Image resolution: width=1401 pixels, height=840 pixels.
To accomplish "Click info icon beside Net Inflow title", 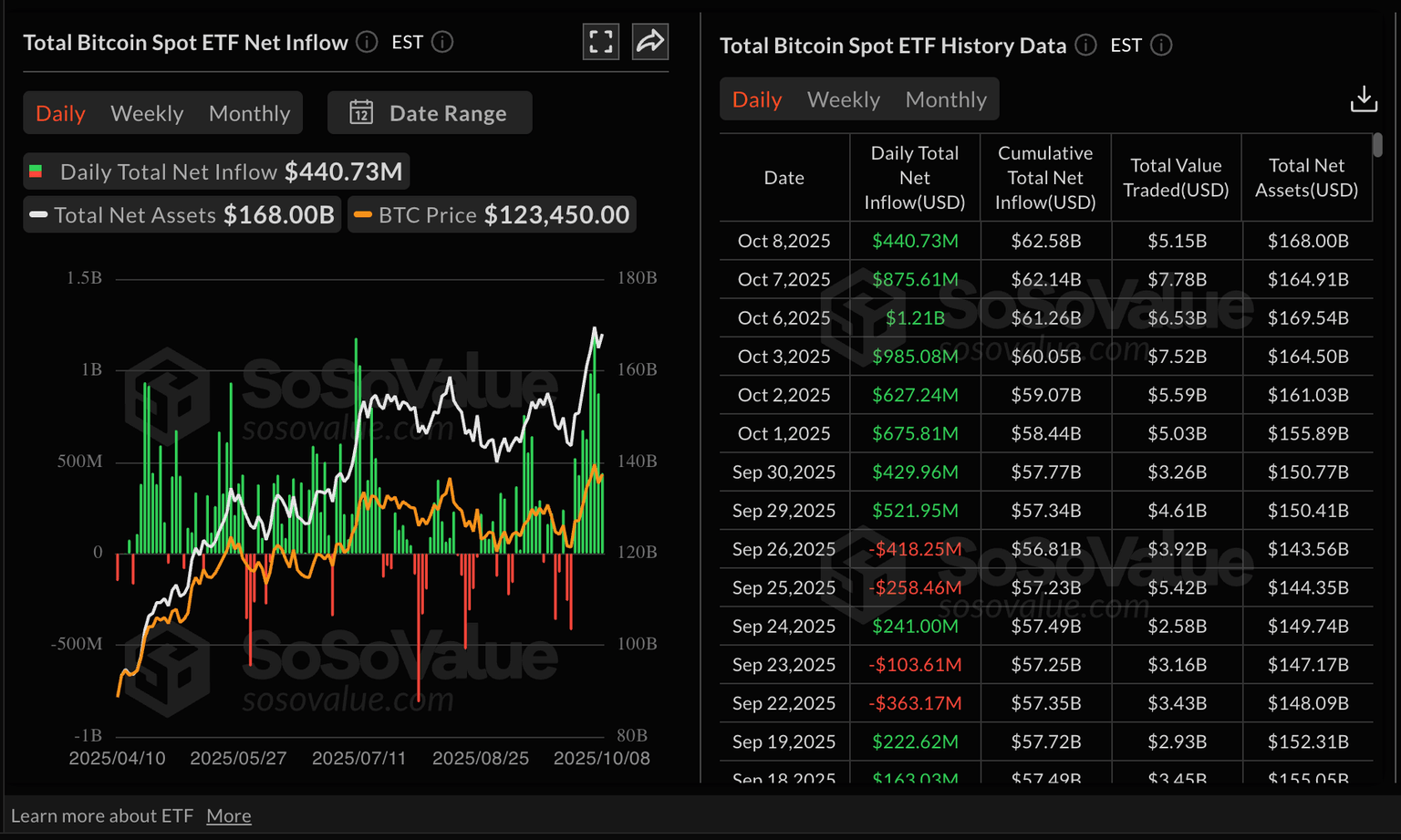I will click(x=367, y=42).
